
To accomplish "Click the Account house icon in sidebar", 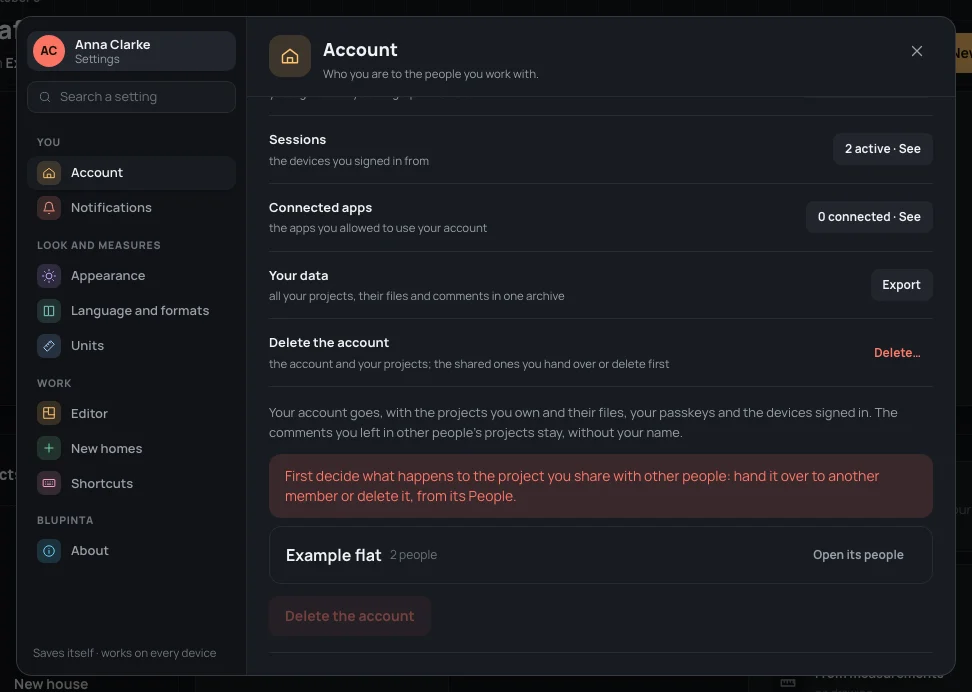I will click(49, 173).
